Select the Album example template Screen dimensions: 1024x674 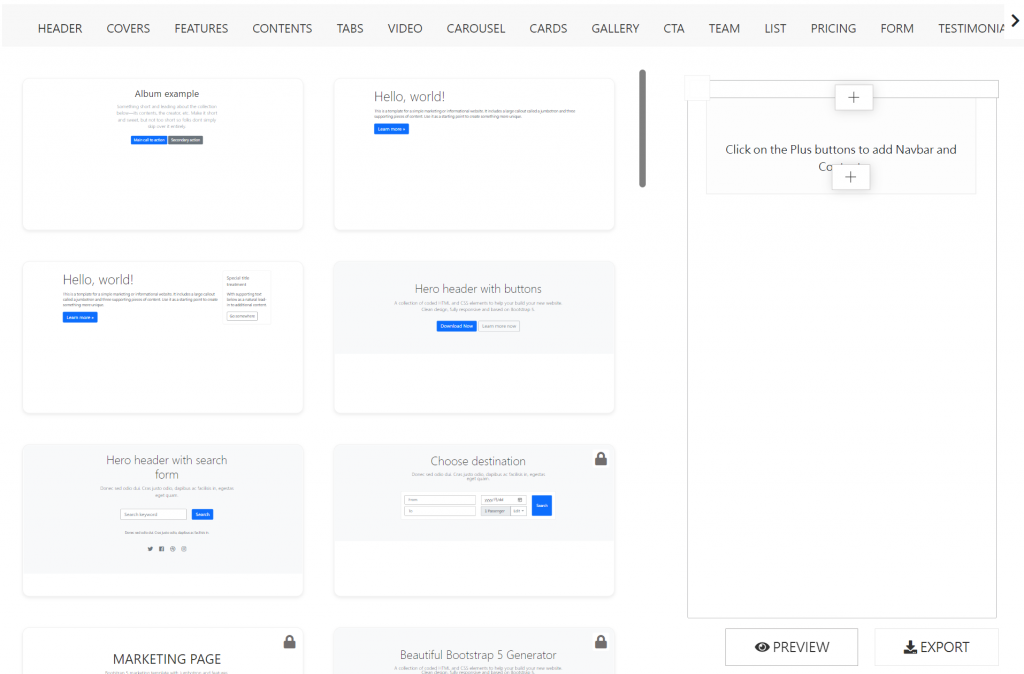click(x=163, y=154)
